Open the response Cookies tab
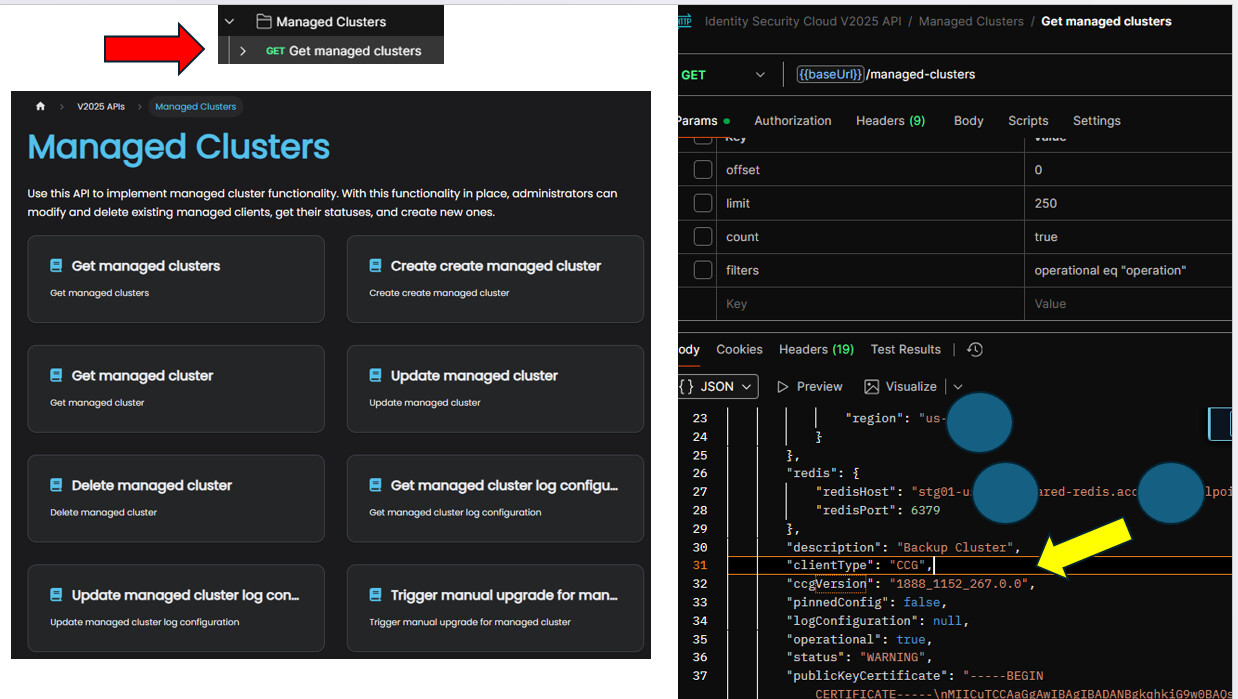This screenshot has height=699, width=1238. click(x=740, y=349)
